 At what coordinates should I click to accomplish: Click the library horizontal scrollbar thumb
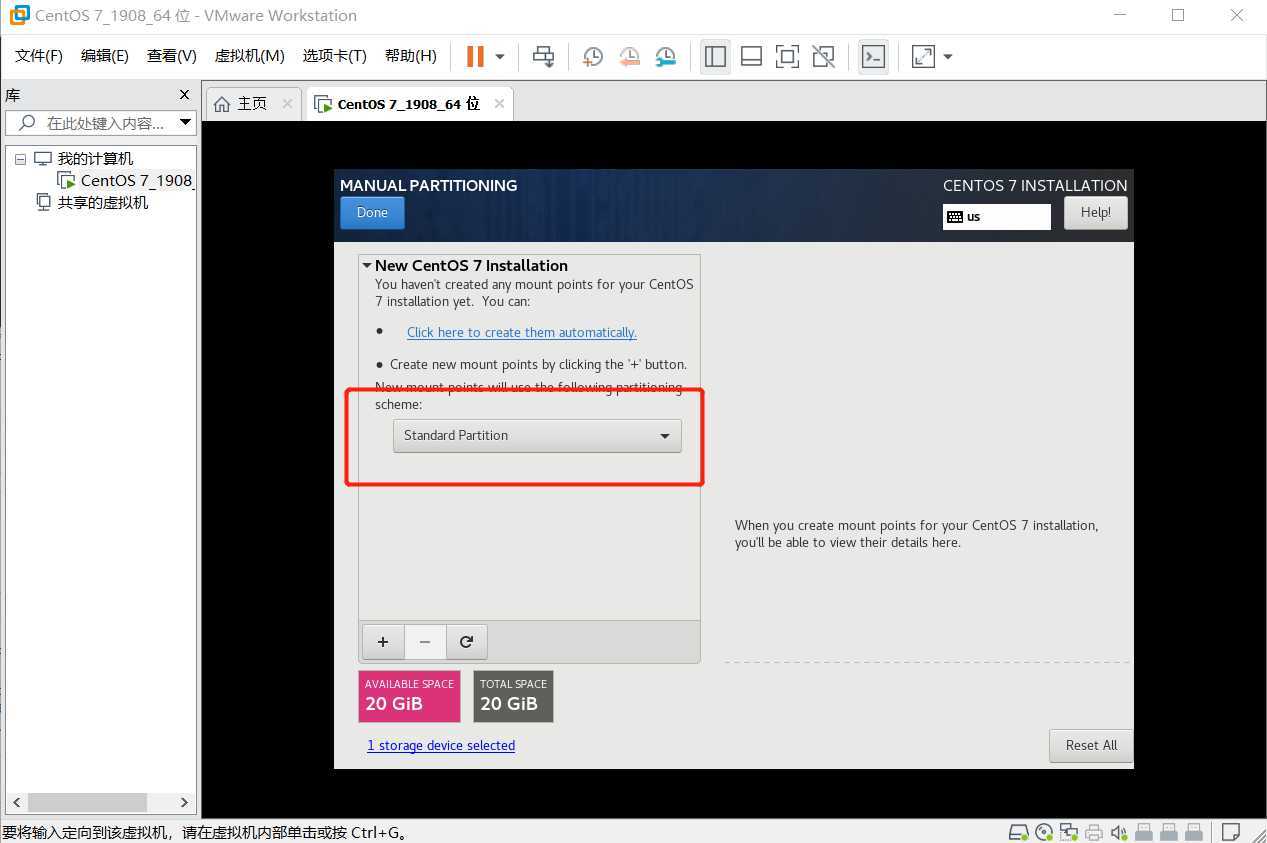87,802
